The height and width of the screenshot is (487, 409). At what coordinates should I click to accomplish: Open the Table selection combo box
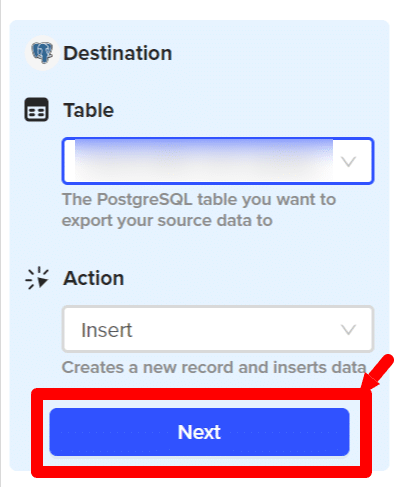(218, 161)
